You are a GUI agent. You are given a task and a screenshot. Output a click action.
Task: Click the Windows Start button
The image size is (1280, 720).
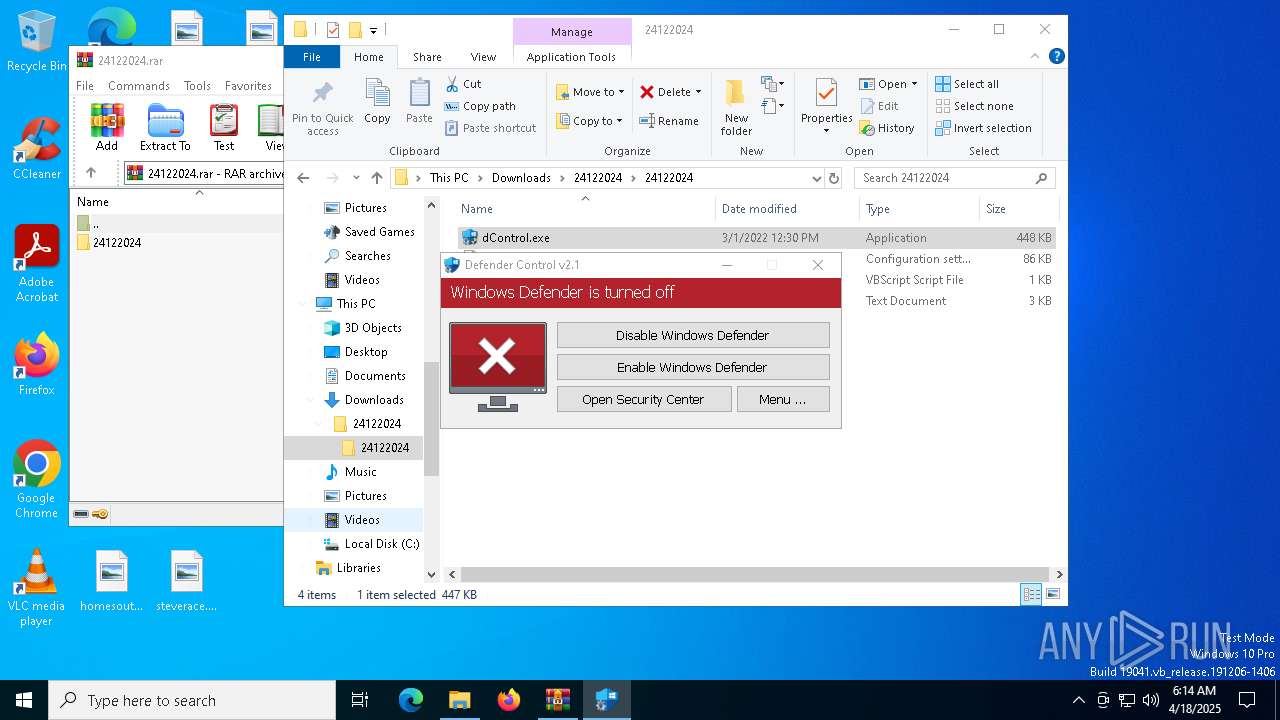24,700
